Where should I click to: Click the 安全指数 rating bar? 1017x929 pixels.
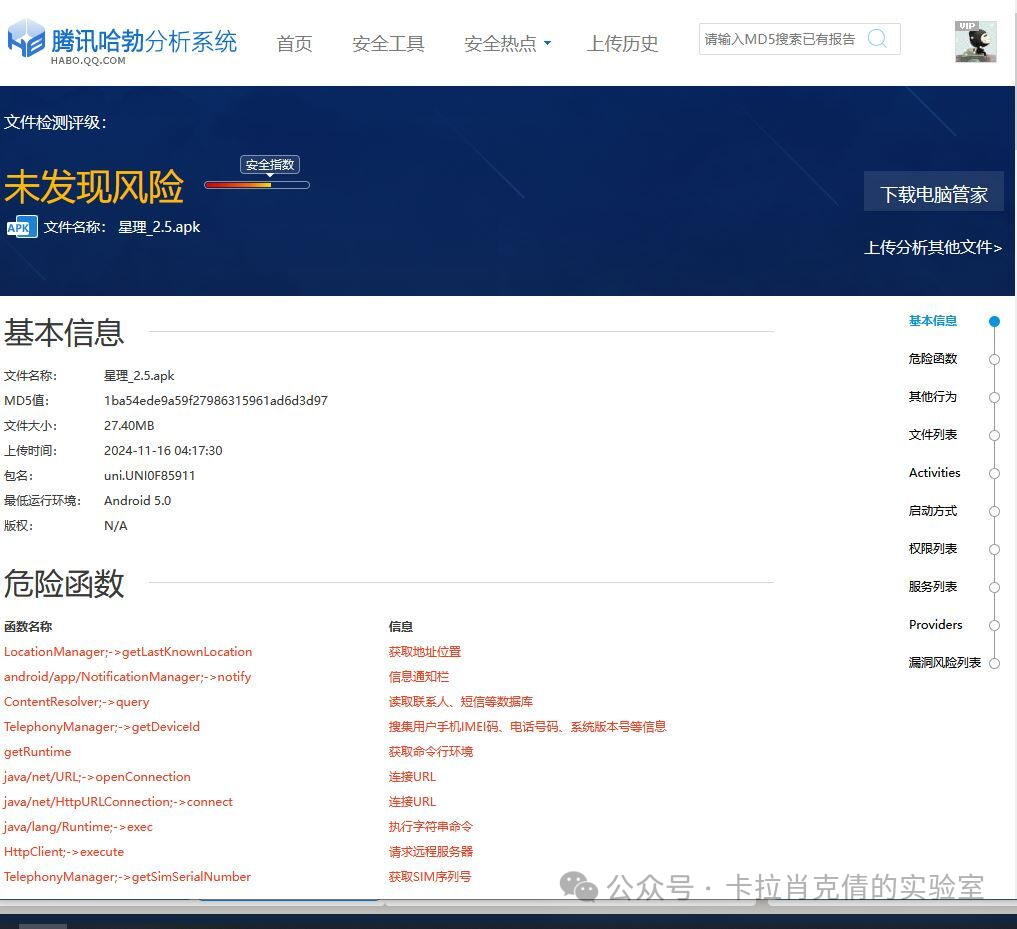click(x=256, y=185)
